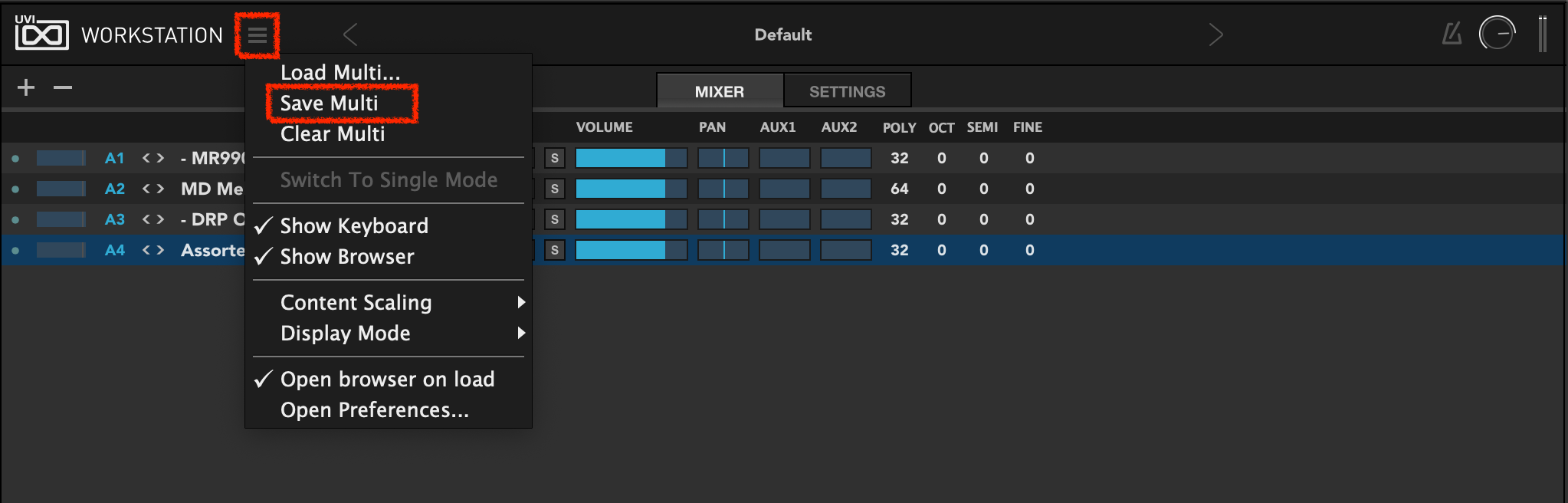Disable Open browser on load option
Screen dimensions: 1568x503
tap(389, 379)
